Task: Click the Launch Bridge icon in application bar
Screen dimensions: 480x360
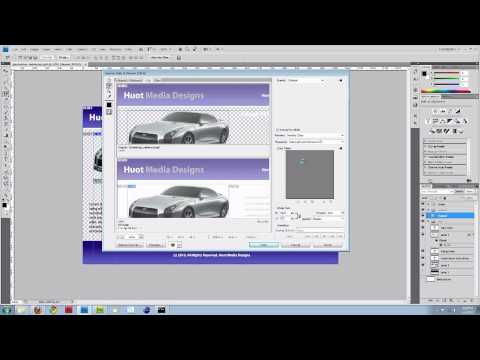Action: pyautogui.click(x=141, y=49)
